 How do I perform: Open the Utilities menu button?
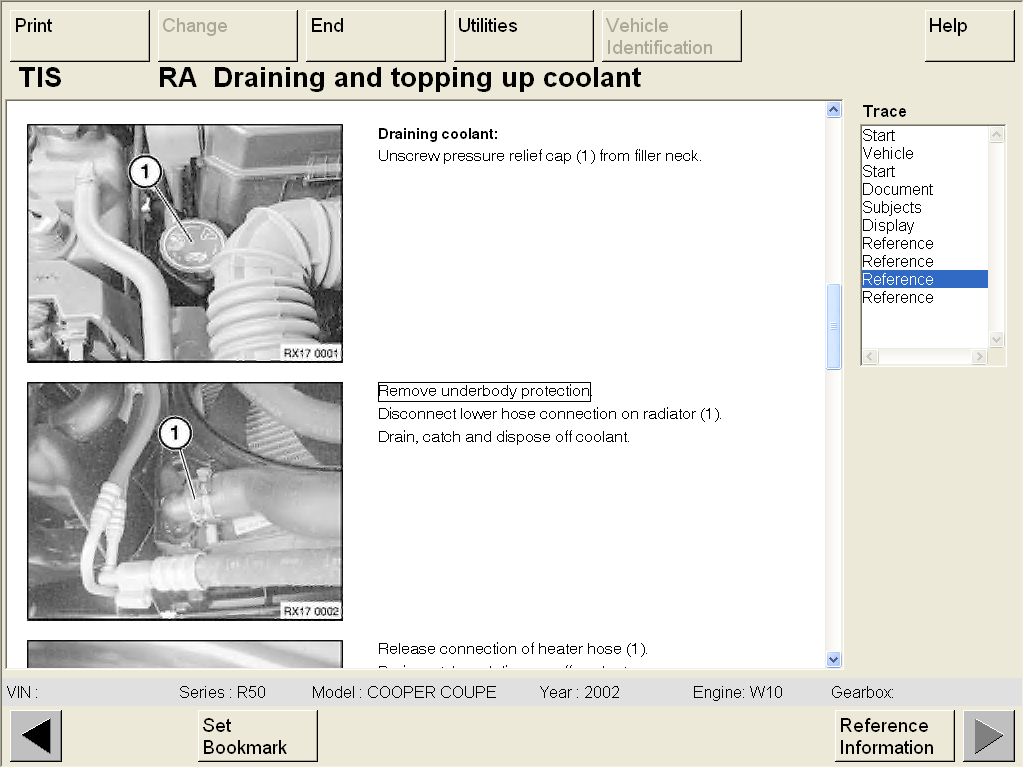524,35
